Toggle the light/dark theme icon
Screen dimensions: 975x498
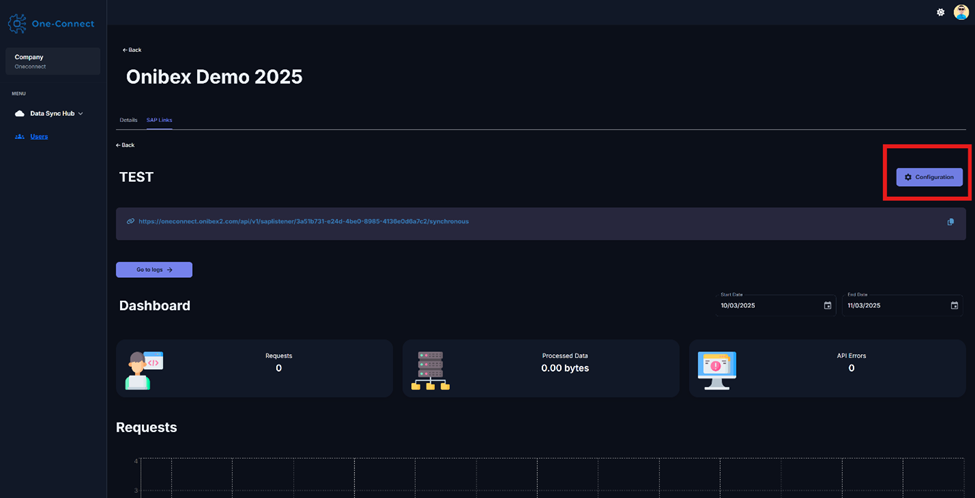pyautogui.click(x=940, y=12)
